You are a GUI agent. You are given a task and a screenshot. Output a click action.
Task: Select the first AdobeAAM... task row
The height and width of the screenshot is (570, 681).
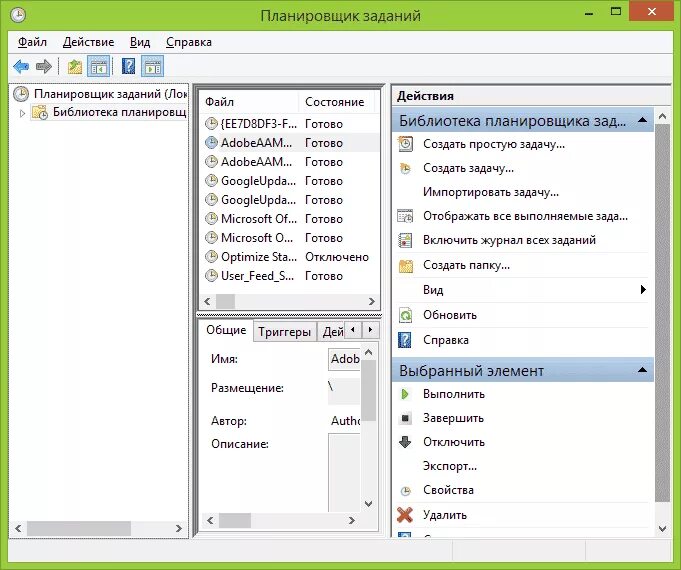coord(290,142)
